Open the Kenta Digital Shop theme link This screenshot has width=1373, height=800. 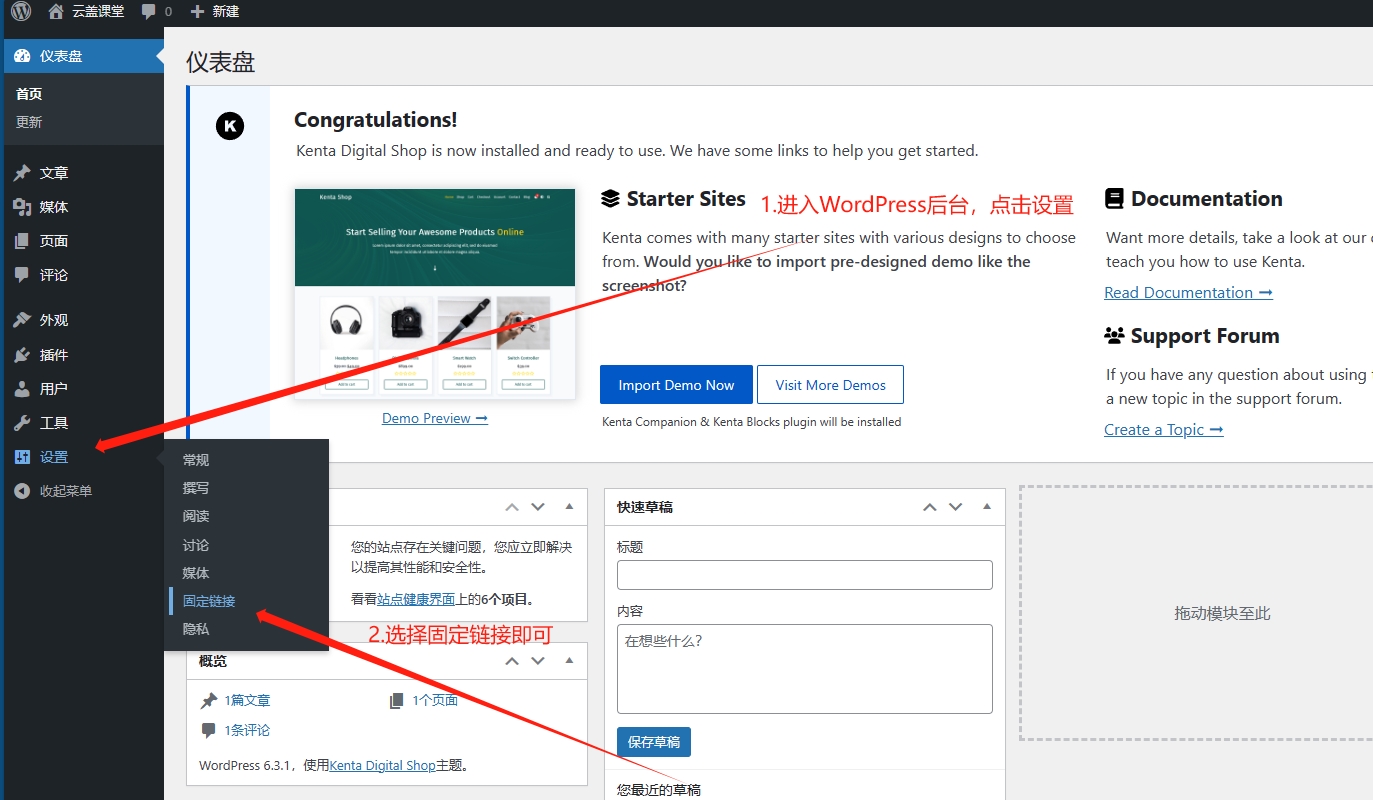tap(382, 765)
